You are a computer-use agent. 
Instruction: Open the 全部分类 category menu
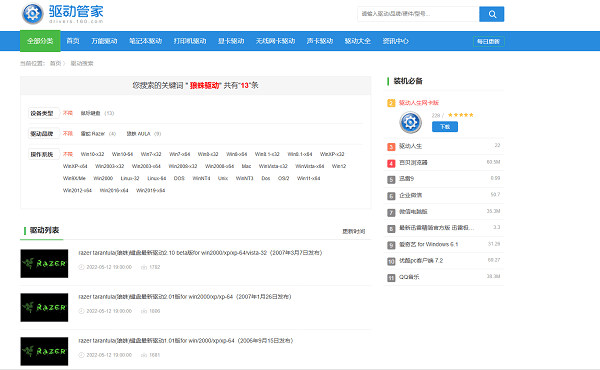[x=40, y=41]
